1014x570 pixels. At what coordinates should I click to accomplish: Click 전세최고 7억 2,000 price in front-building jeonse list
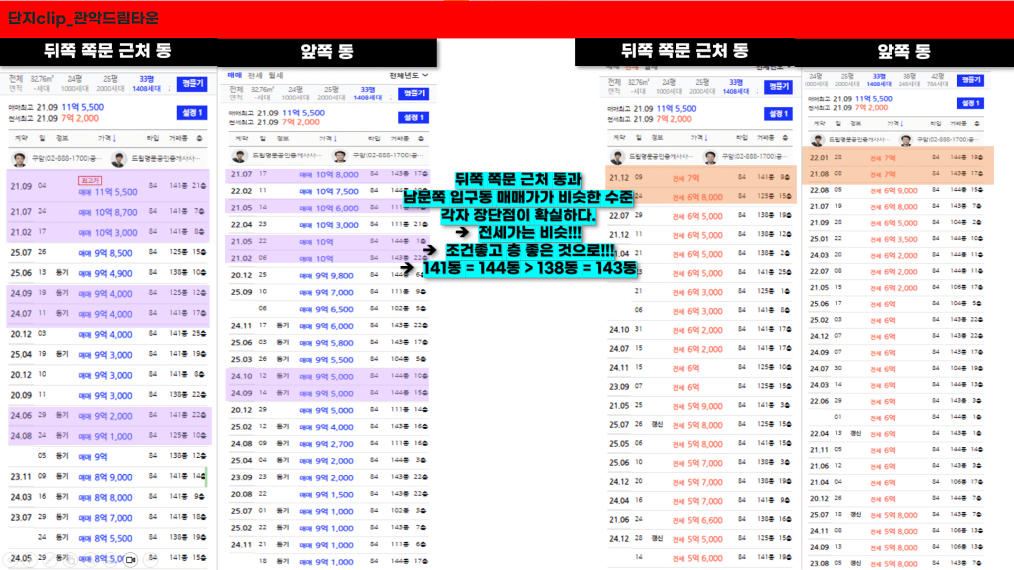[874, 107]
